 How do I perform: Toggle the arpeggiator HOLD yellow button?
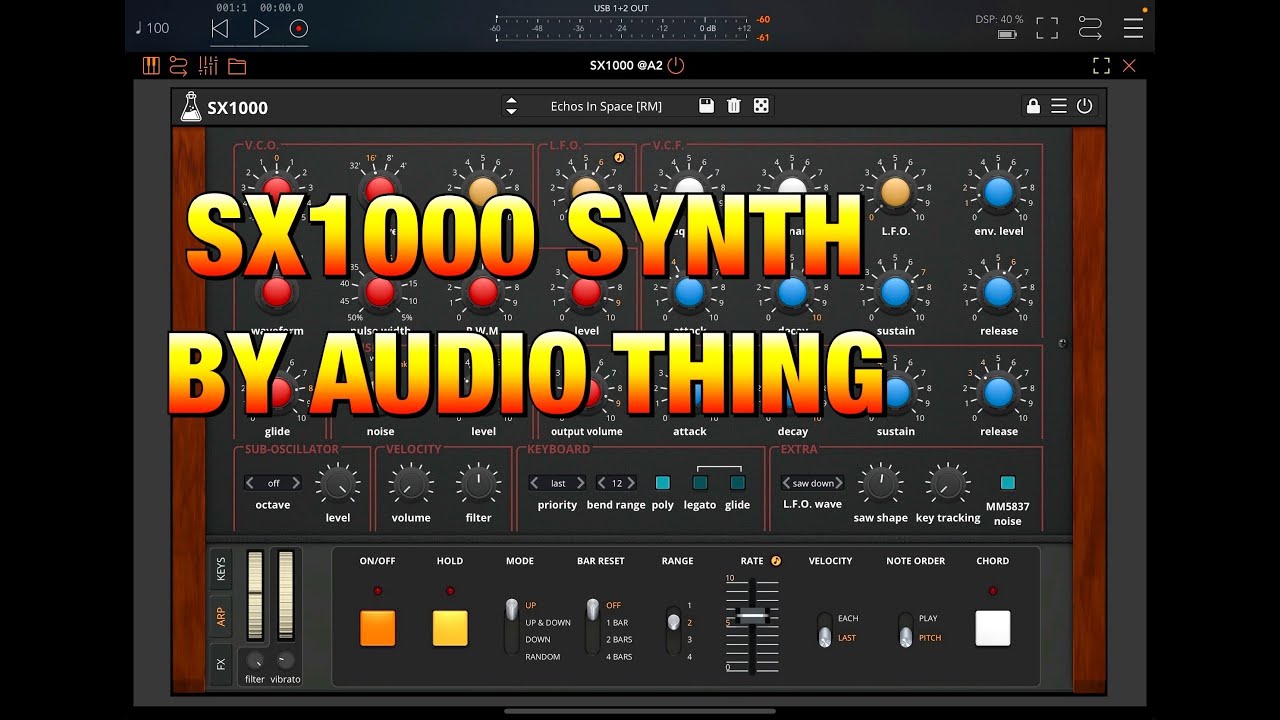coord(450,628)
